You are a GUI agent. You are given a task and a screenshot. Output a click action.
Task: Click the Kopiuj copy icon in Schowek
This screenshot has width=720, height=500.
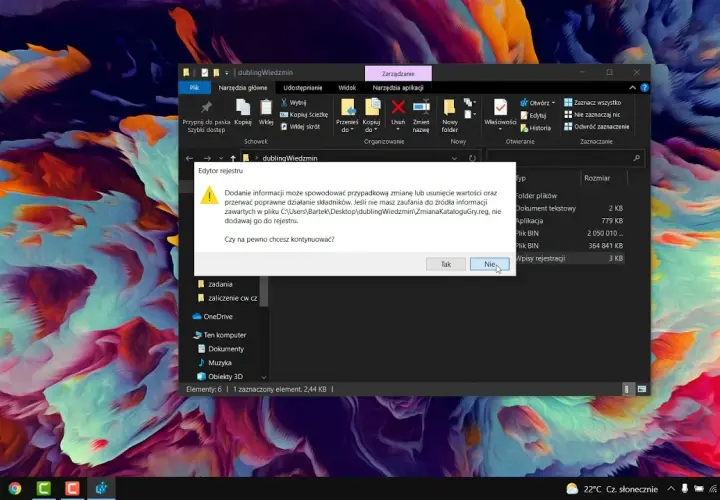pyautogui.click(x=243, y=108)
